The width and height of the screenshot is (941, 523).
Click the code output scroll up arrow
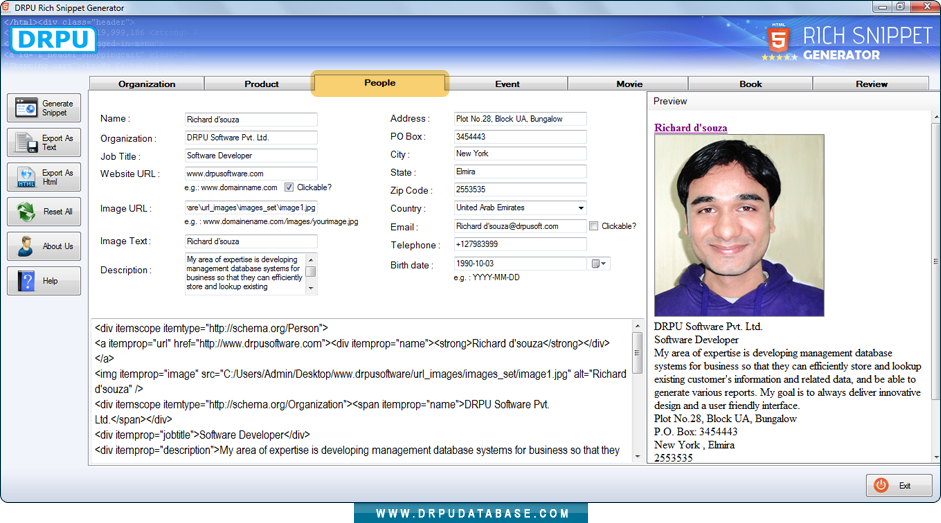click(x=637, y=326)
